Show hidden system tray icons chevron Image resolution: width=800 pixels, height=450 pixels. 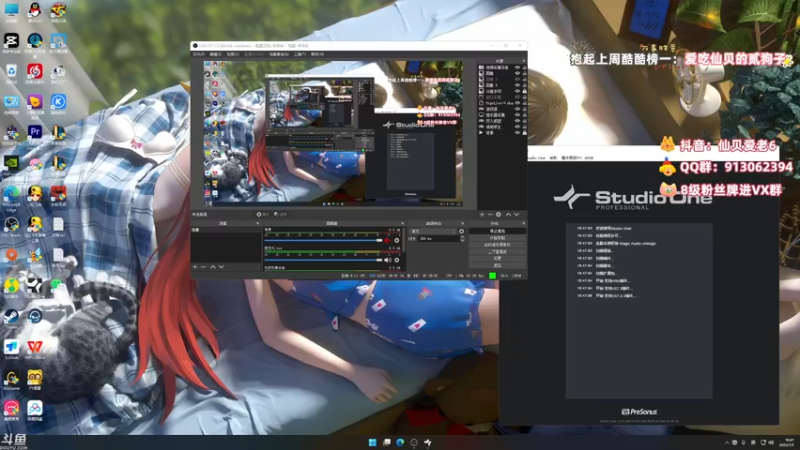(x=727, y=442)
